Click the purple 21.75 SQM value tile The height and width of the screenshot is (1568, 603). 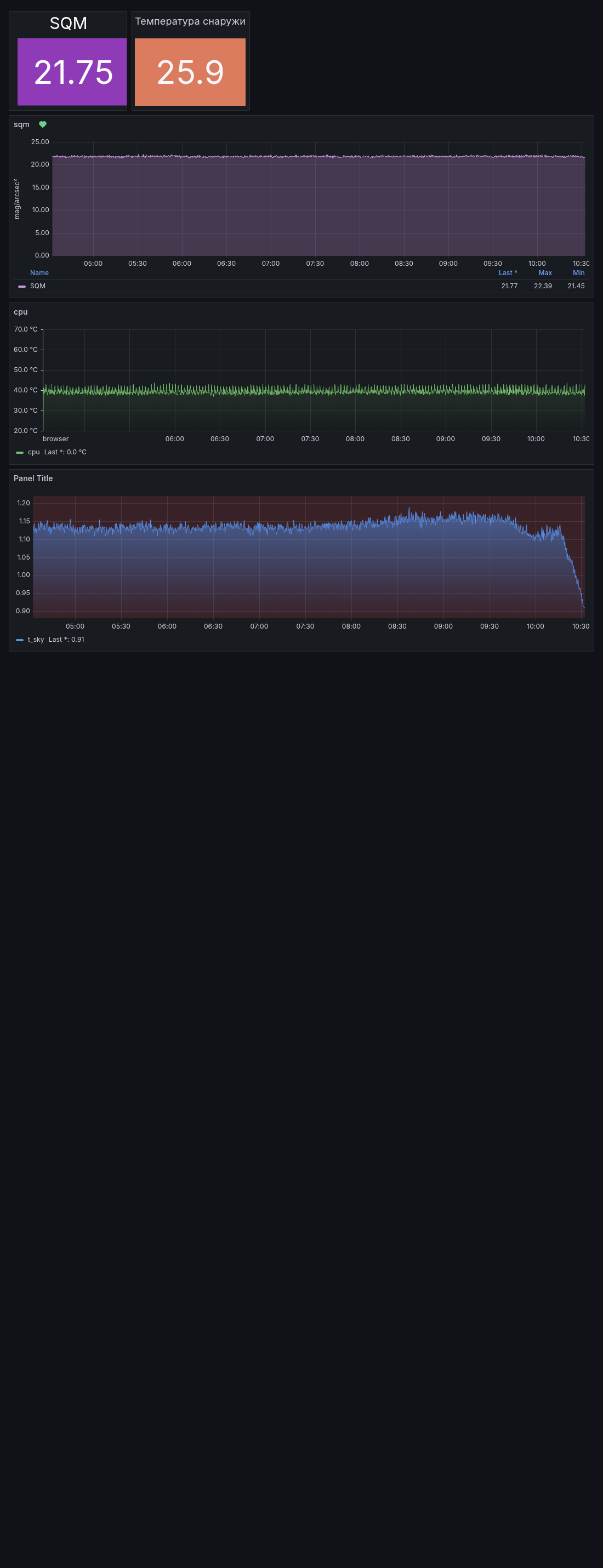point(72,72)
